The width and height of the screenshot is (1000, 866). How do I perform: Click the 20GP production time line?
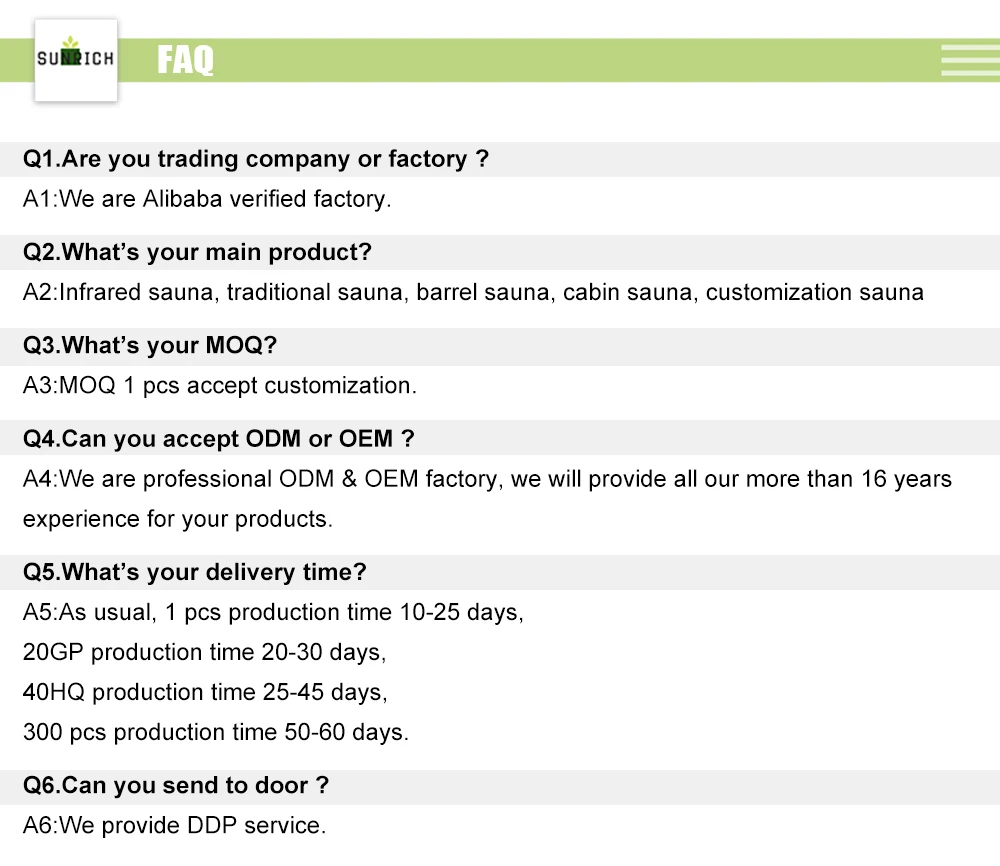coord(204,652)
